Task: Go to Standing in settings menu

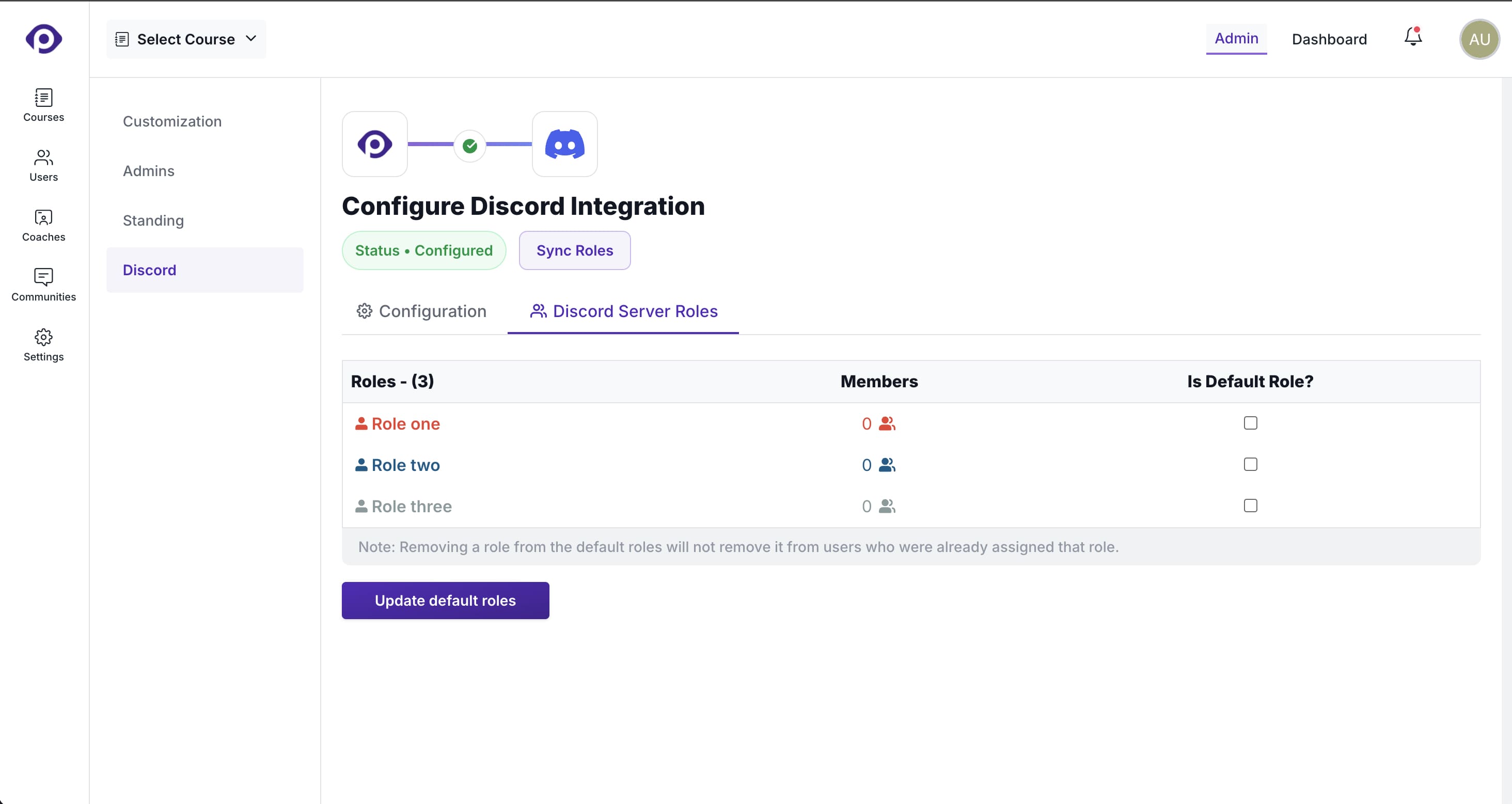Action: 153,220
